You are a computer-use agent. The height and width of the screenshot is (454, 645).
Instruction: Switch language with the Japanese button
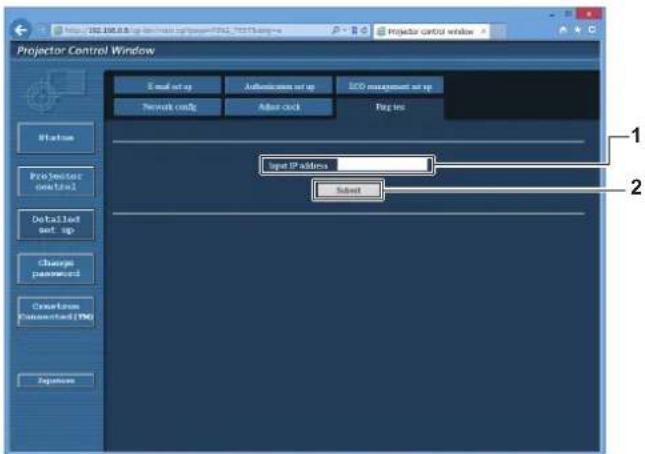tap(56, 380)
